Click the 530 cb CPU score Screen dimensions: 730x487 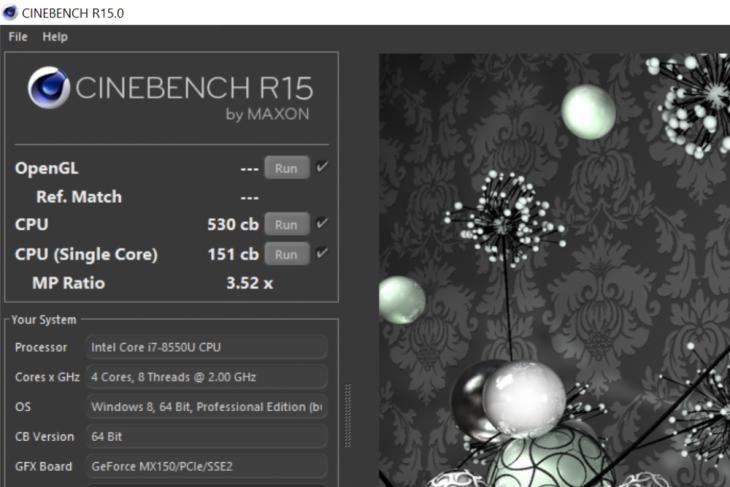[233, 224]
